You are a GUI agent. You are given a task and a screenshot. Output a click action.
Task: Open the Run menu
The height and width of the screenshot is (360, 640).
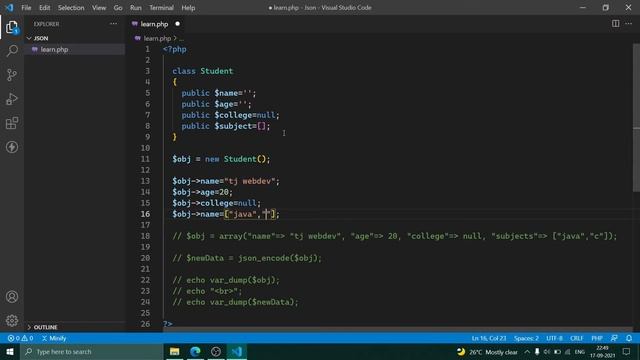(136, 8)
